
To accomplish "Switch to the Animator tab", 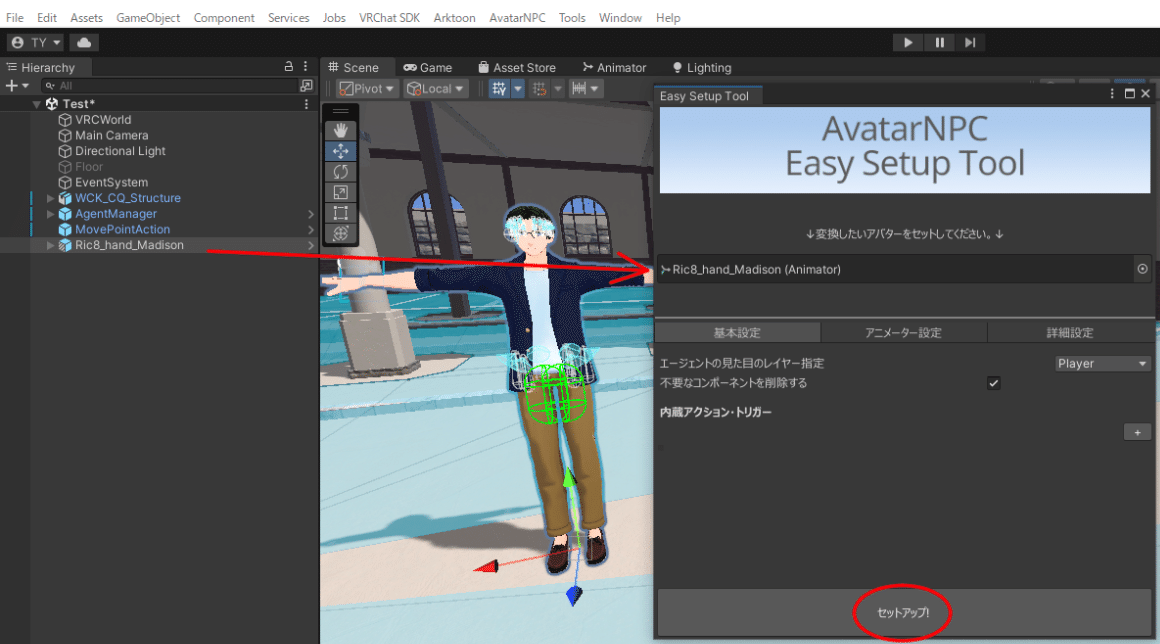I will coord(614,67).
